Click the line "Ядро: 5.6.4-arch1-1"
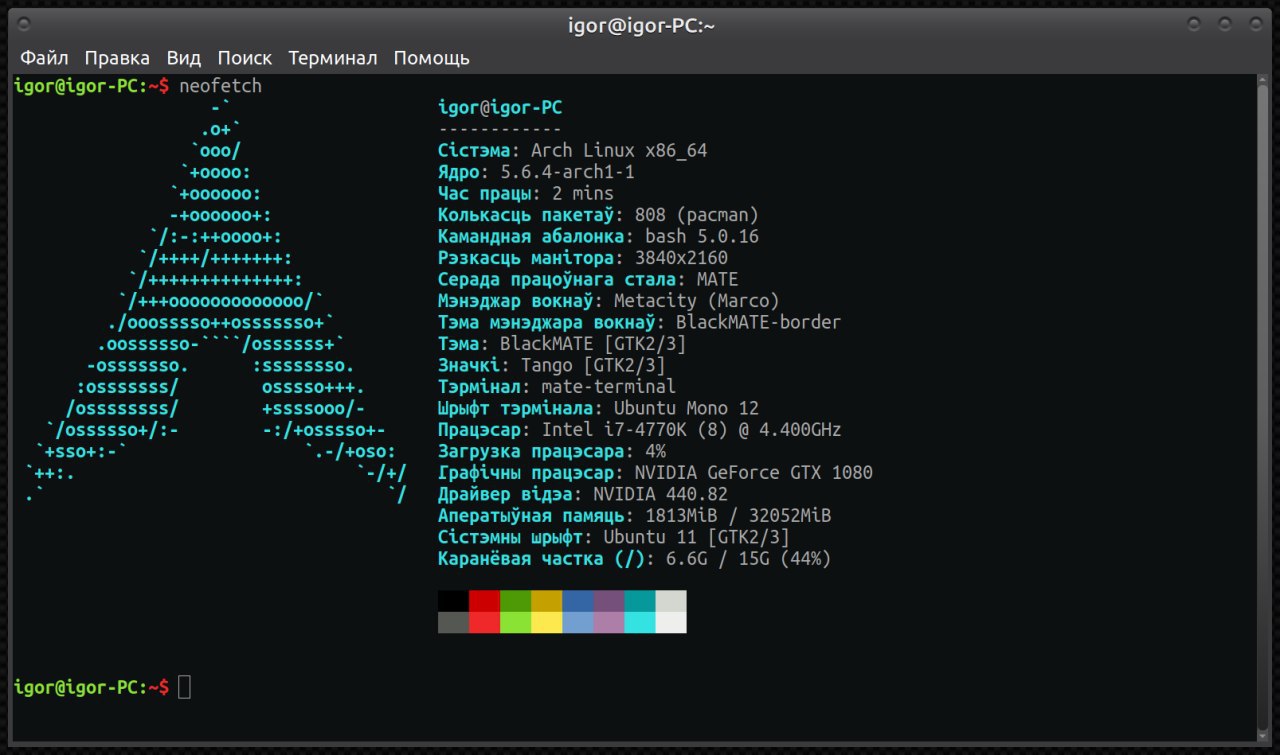The image size is (1280, 755). tap(536, 172)
